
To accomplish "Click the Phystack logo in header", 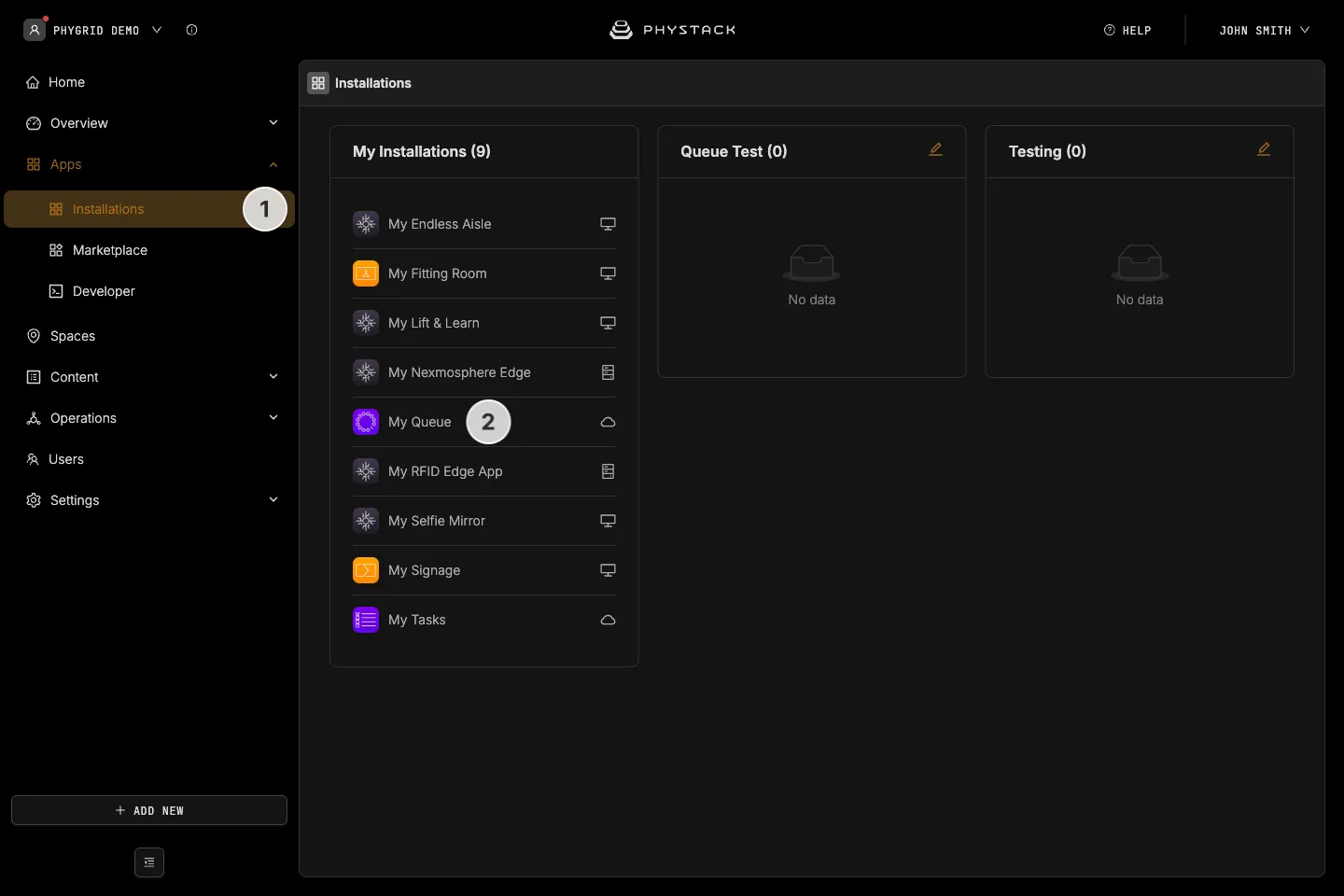I will [672, 30].
